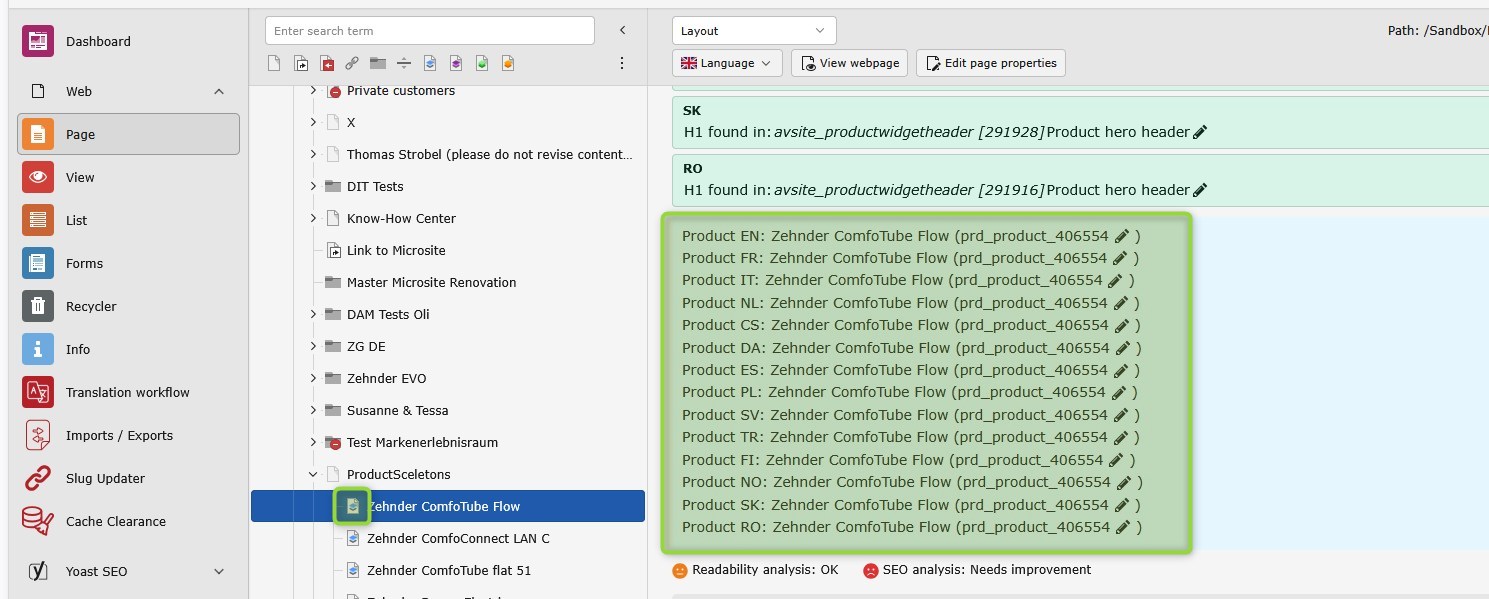Screen dimensions: 1489x599
Task: Select the folder page type icon
Action: (x=378, y=63)
